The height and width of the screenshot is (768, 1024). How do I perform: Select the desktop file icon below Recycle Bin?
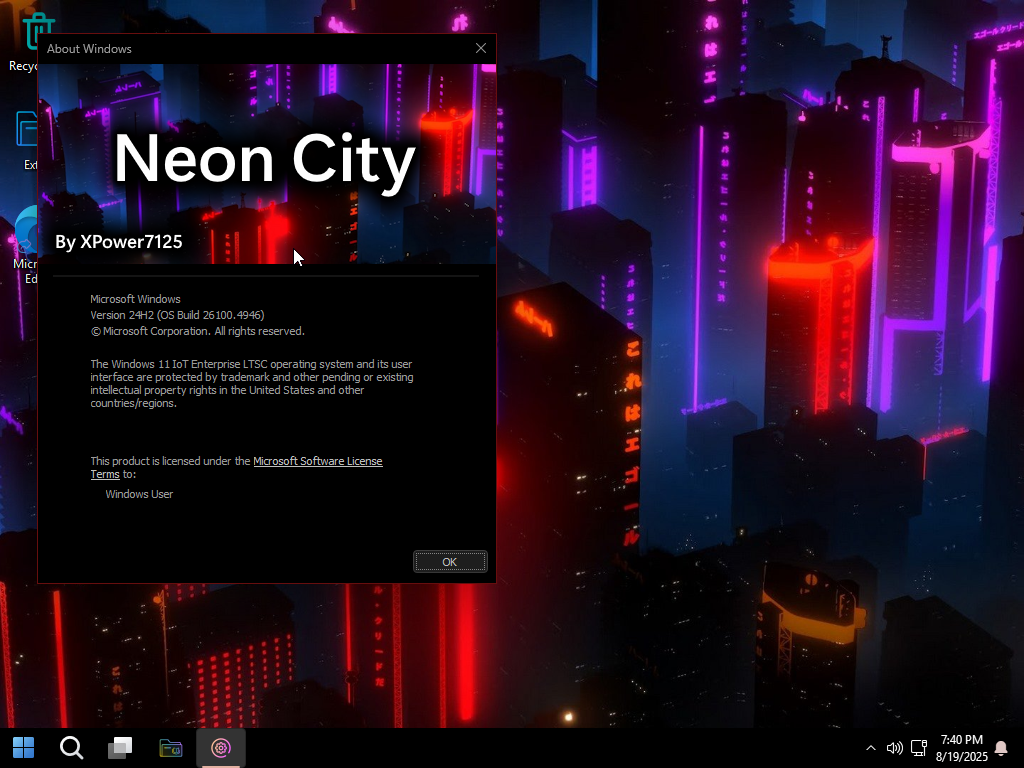tap(26, 140)
